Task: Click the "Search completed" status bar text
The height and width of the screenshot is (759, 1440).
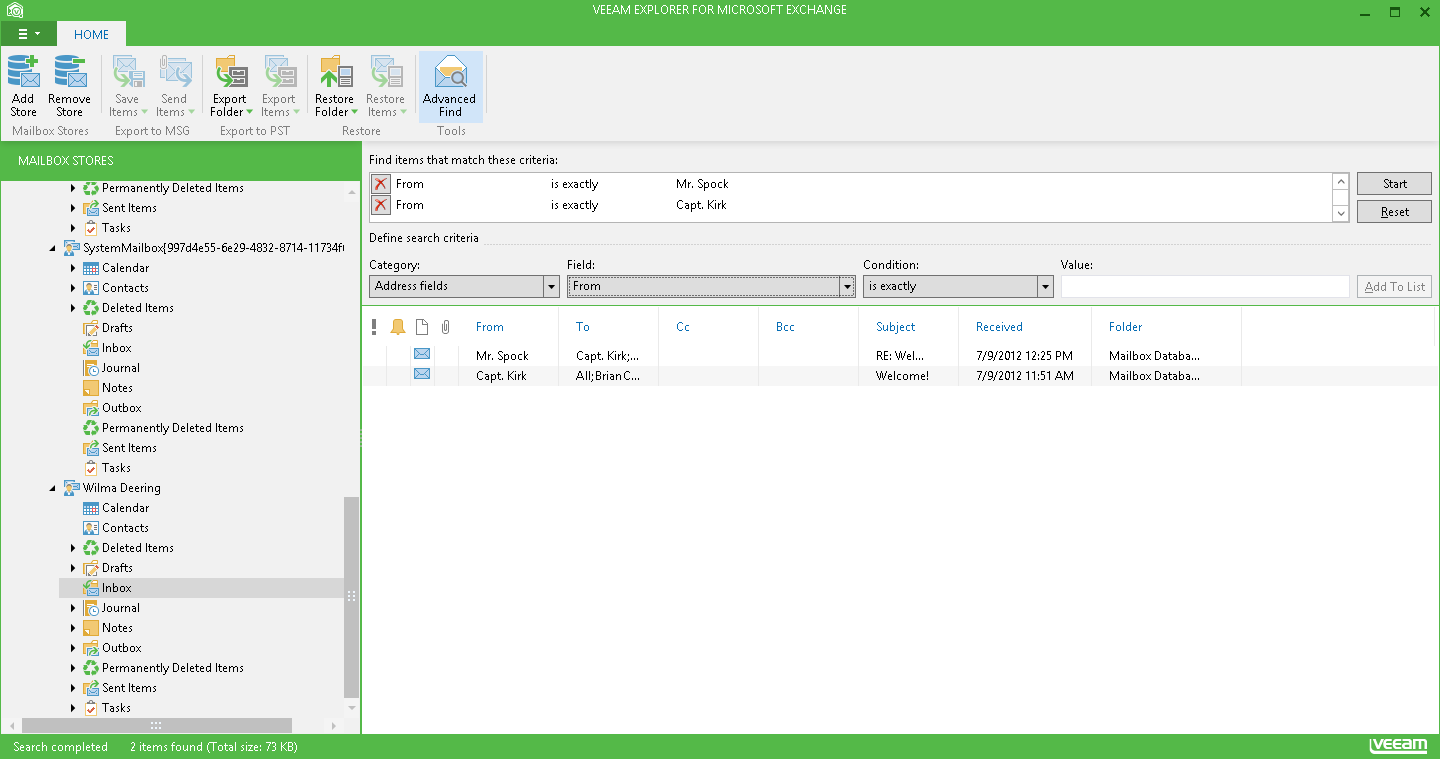Action: (60, 747)
